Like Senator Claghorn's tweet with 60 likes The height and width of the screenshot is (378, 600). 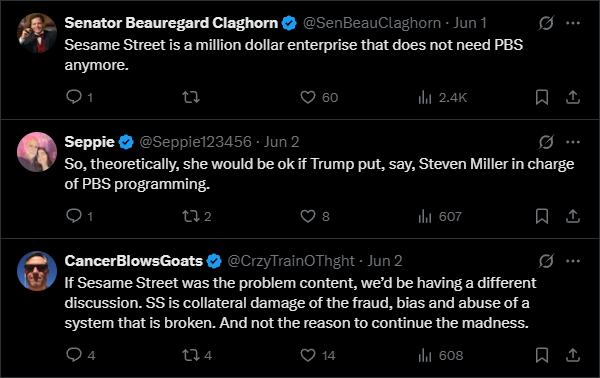pos(308,97)
